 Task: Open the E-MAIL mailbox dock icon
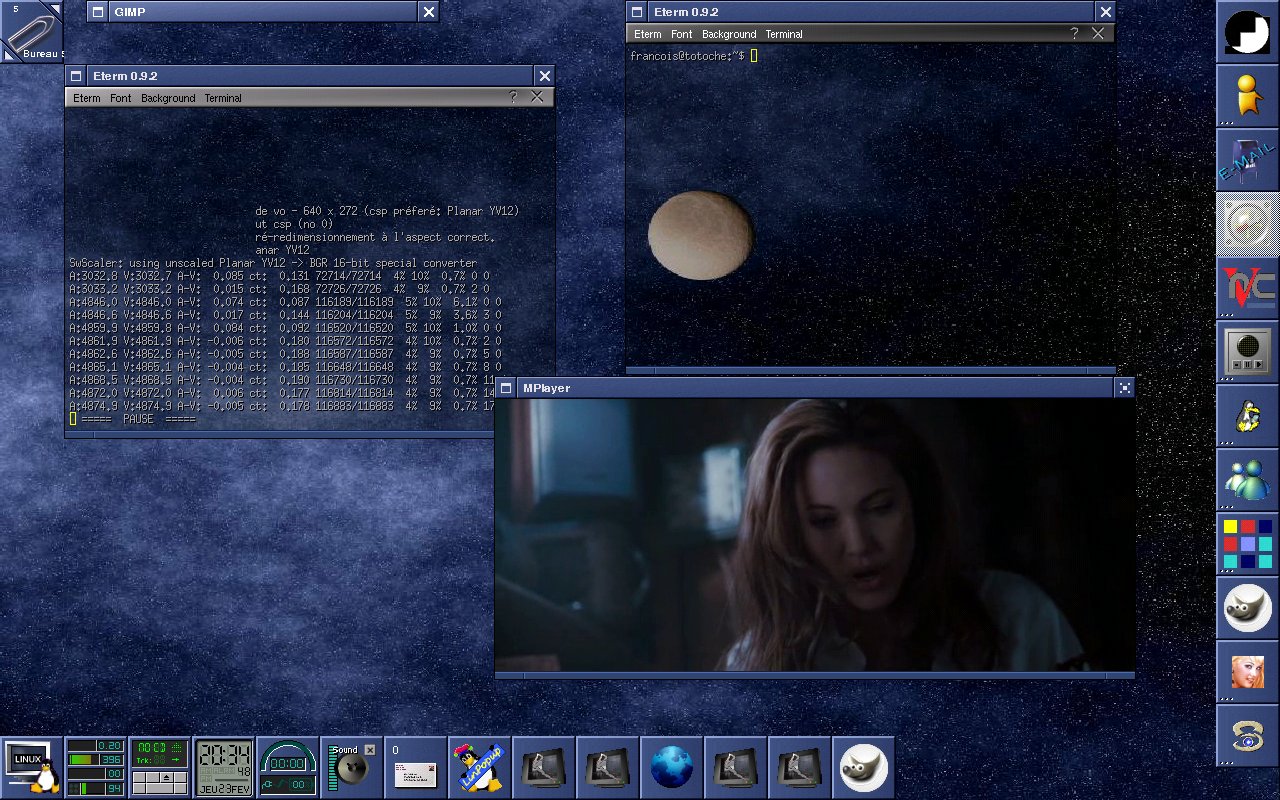[1247, 160]
